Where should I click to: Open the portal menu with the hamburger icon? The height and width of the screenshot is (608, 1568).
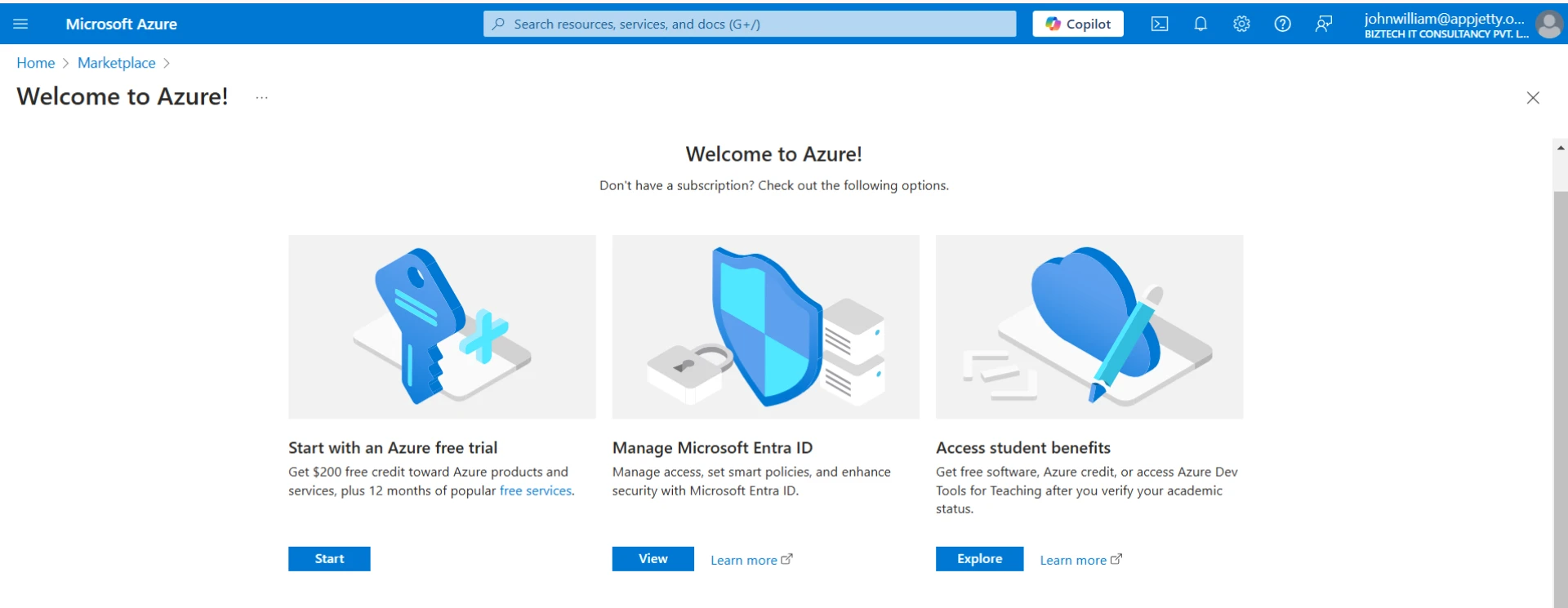click(x=21, y=24)
